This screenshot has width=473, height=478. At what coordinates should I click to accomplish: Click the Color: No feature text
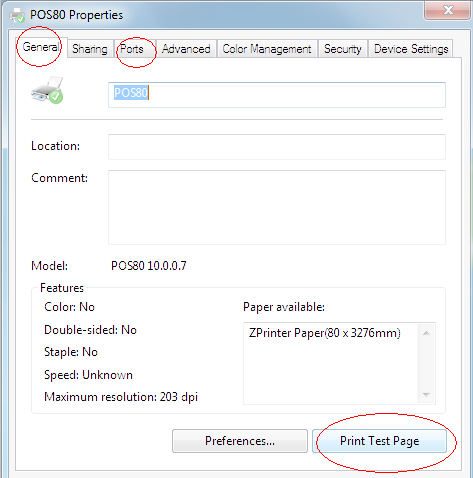69,307
